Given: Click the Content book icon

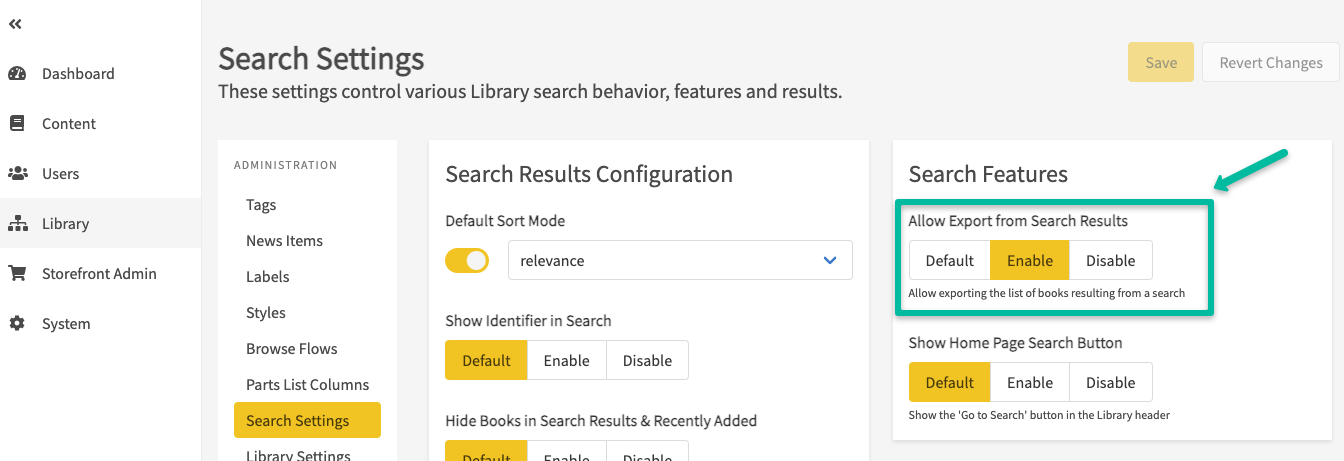Looking at the screenshot, I should click(17, 123).
